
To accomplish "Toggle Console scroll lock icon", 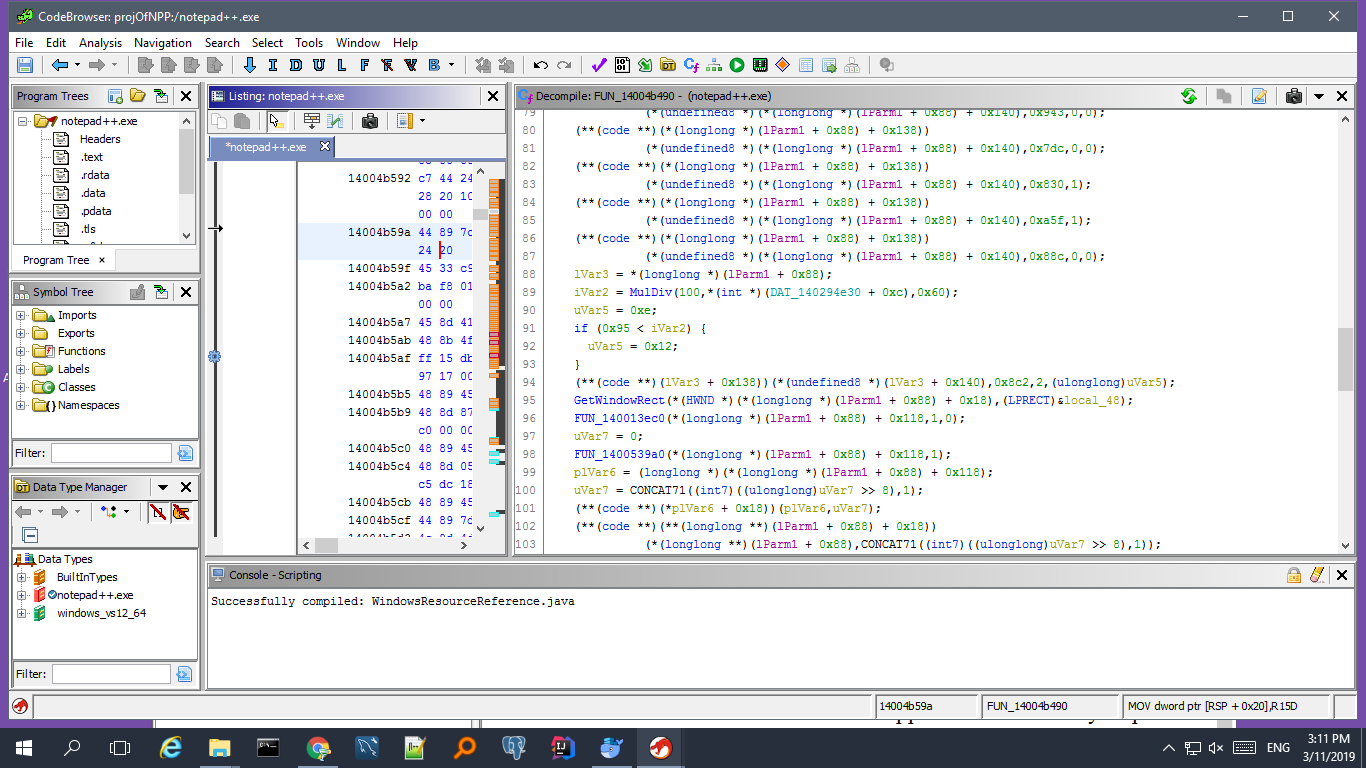I will point(1294,575).
